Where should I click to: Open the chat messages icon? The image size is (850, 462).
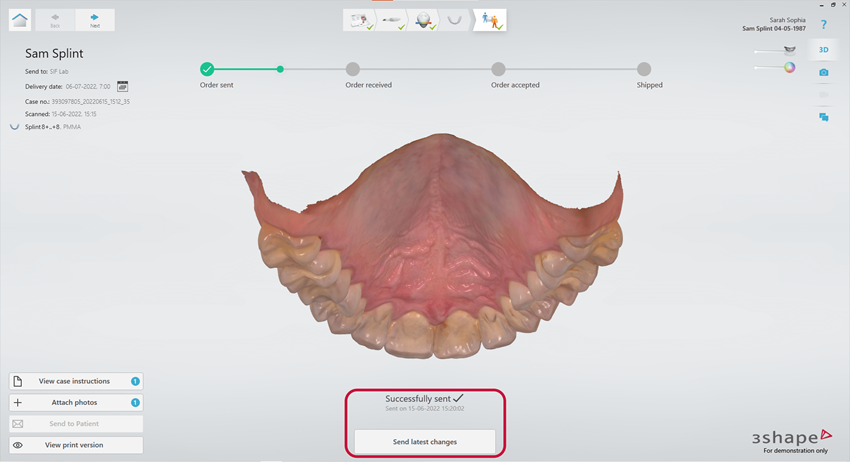(823, 117)
